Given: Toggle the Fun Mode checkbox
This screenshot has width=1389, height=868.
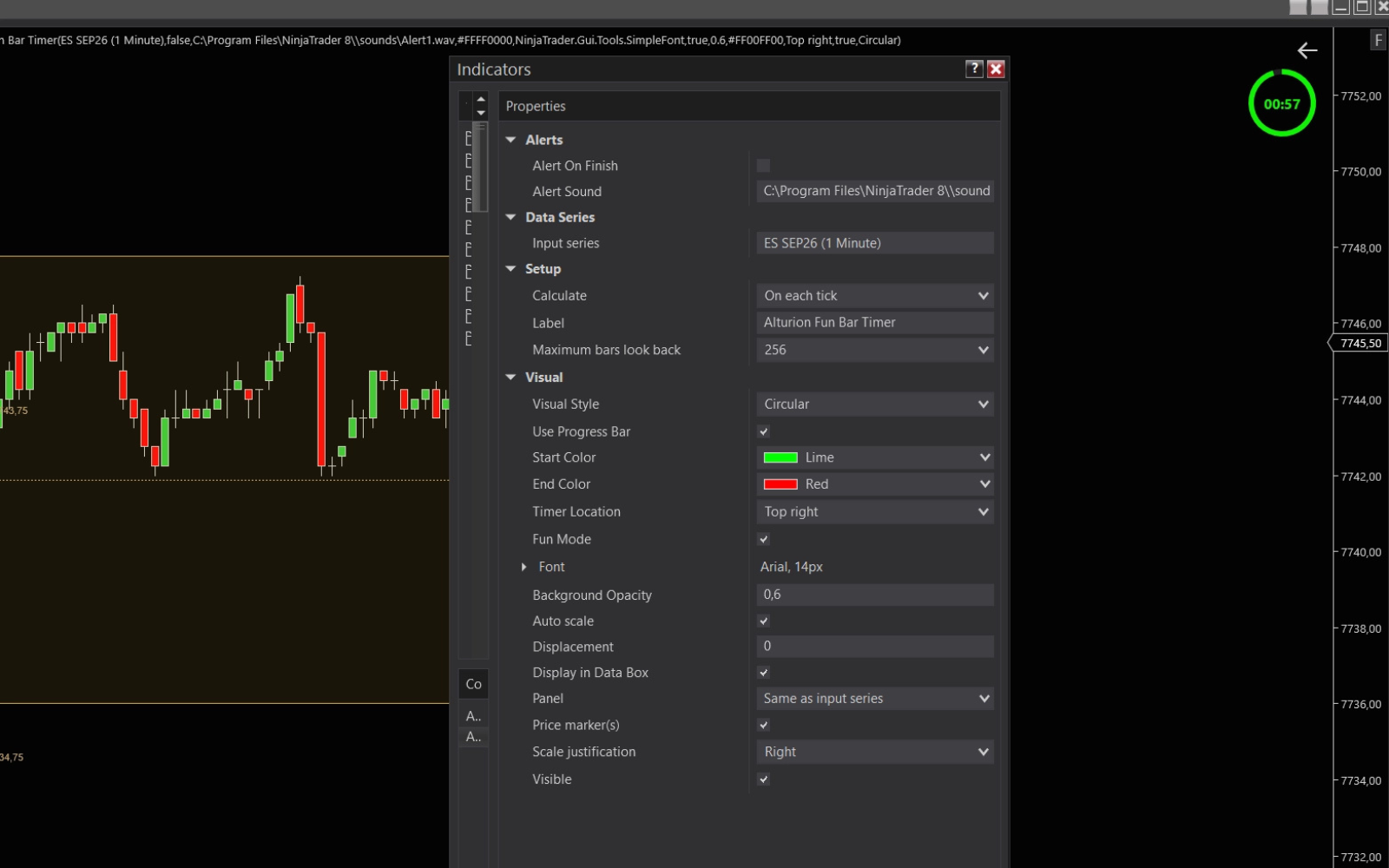Looking at the screenshot, I should click(x=764, y=539).
